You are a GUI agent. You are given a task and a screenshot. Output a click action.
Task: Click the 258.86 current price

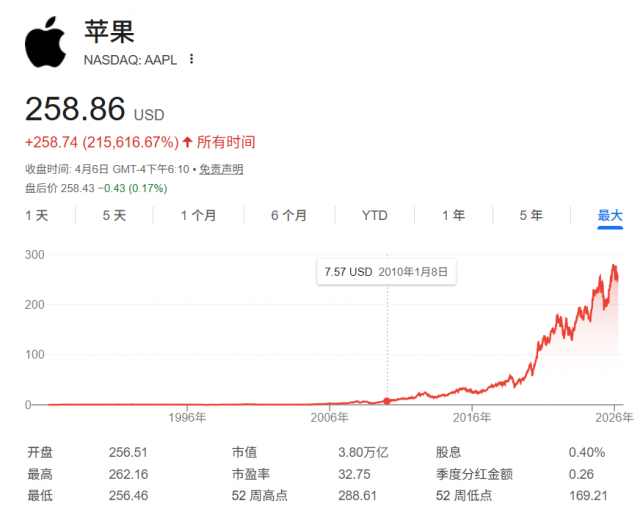click(75, 109)
